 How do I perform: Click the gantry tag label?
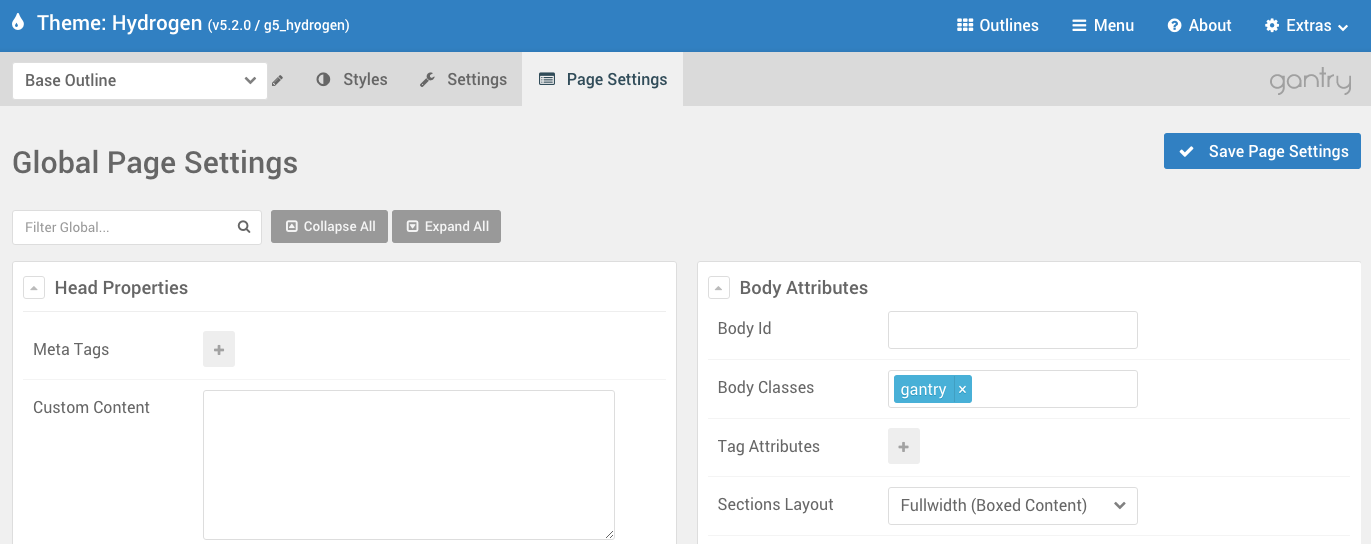click(x=923, y=390)
